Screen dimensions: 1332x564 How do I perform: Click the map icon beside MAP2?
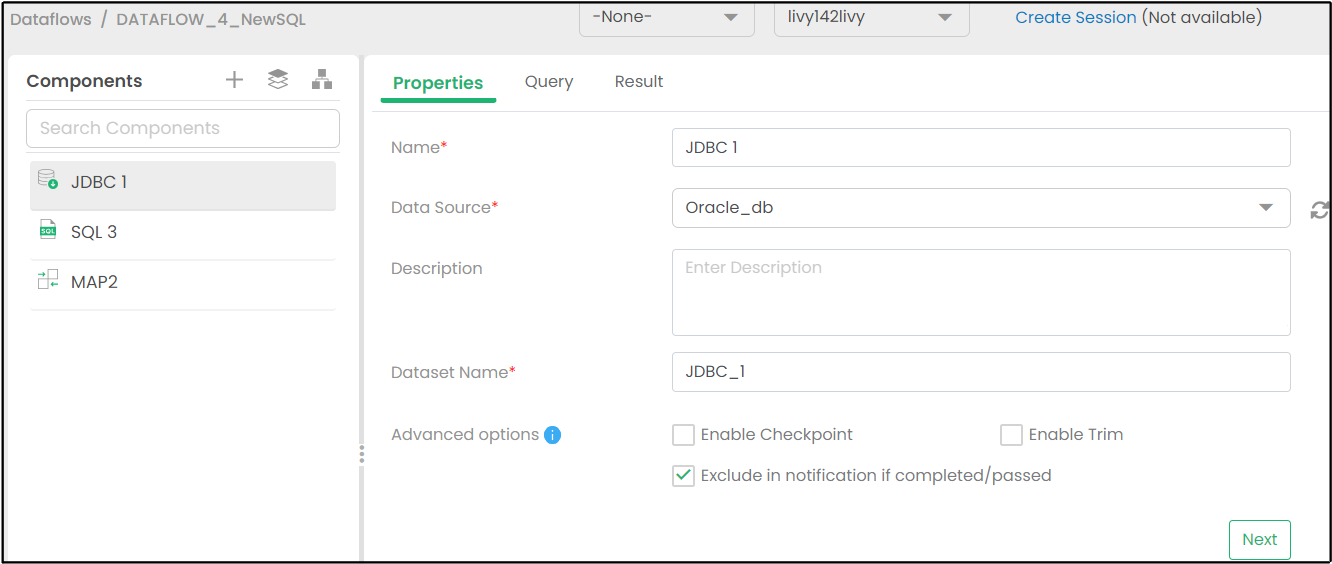click(x=47, y=280)
